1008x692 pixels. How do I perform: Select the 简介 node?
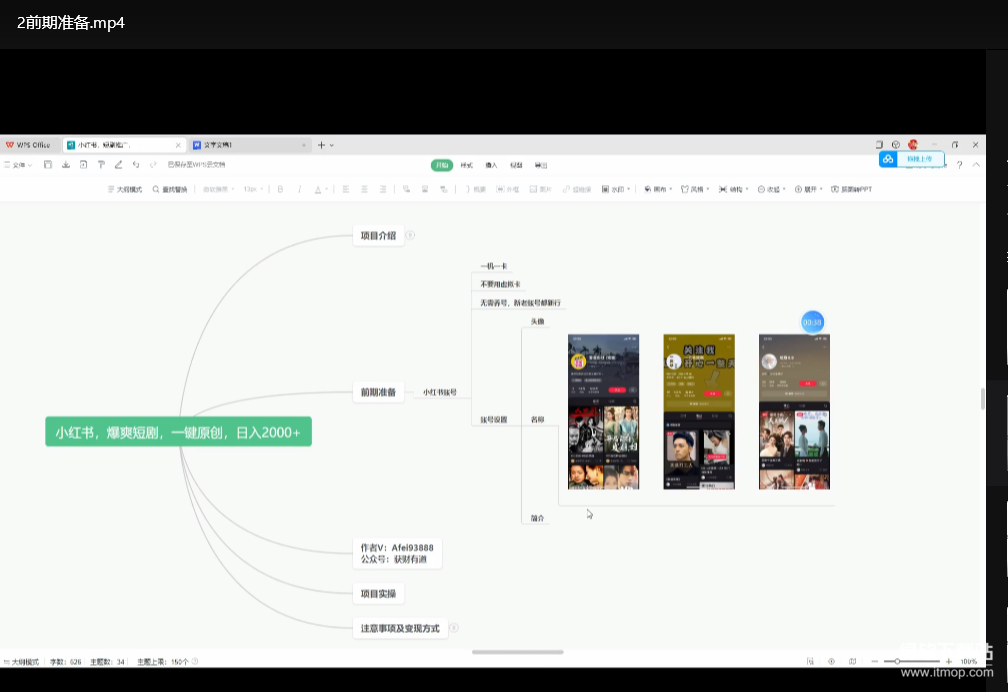tap(537, 518)
